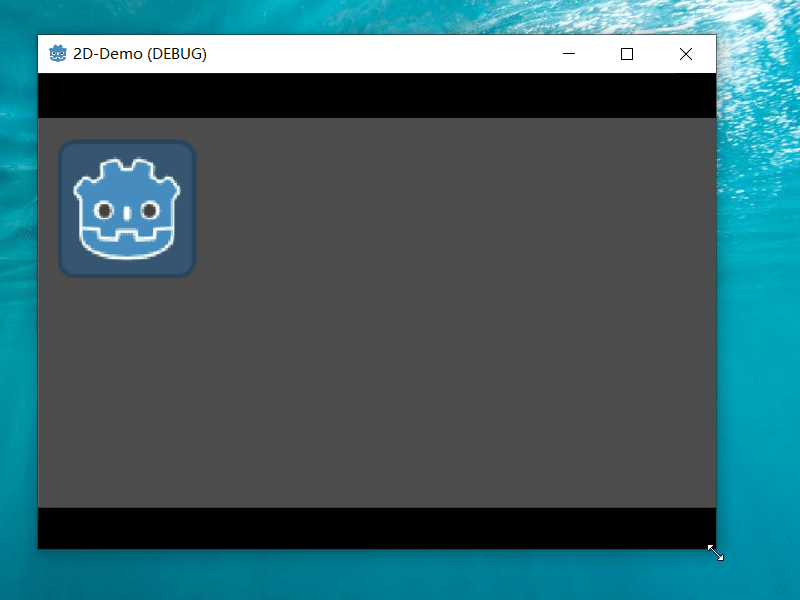The image size is (800, 600).
Task: Click the Godot icon in the title bar
Action: [58, 54]
